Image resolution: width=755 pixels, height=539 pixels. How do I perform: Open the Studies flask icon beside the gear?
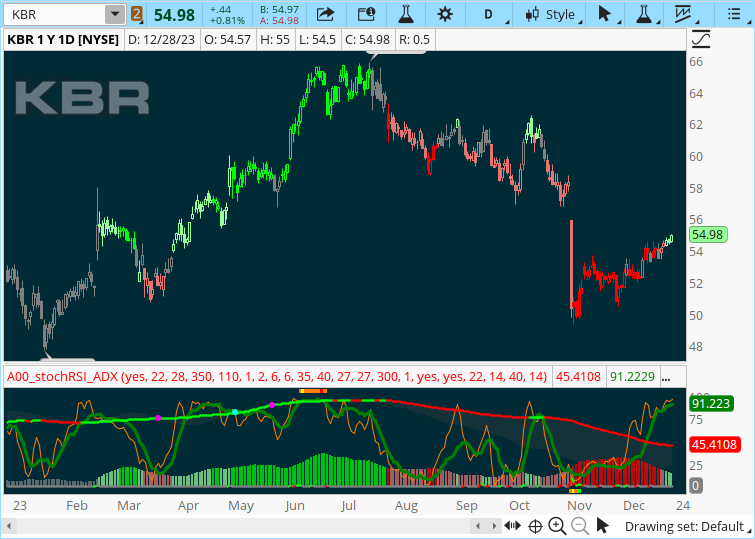click(x=406, y=14)
